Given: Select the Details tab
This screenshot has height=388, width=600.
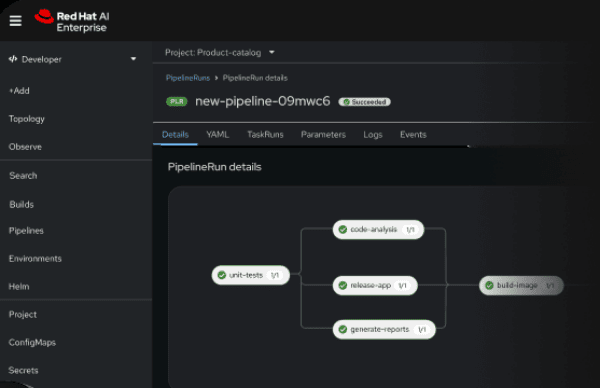Looking at the screenshot, I should (175, 135).
